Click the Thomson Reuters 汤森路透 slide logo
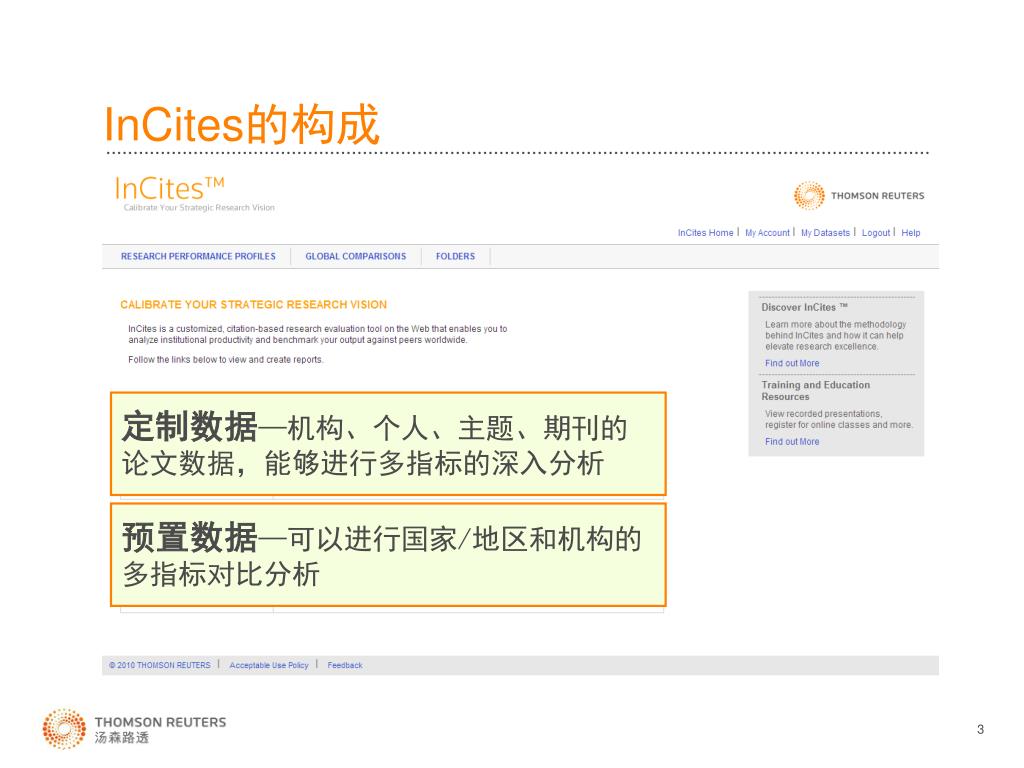 [x=134, y=729]
